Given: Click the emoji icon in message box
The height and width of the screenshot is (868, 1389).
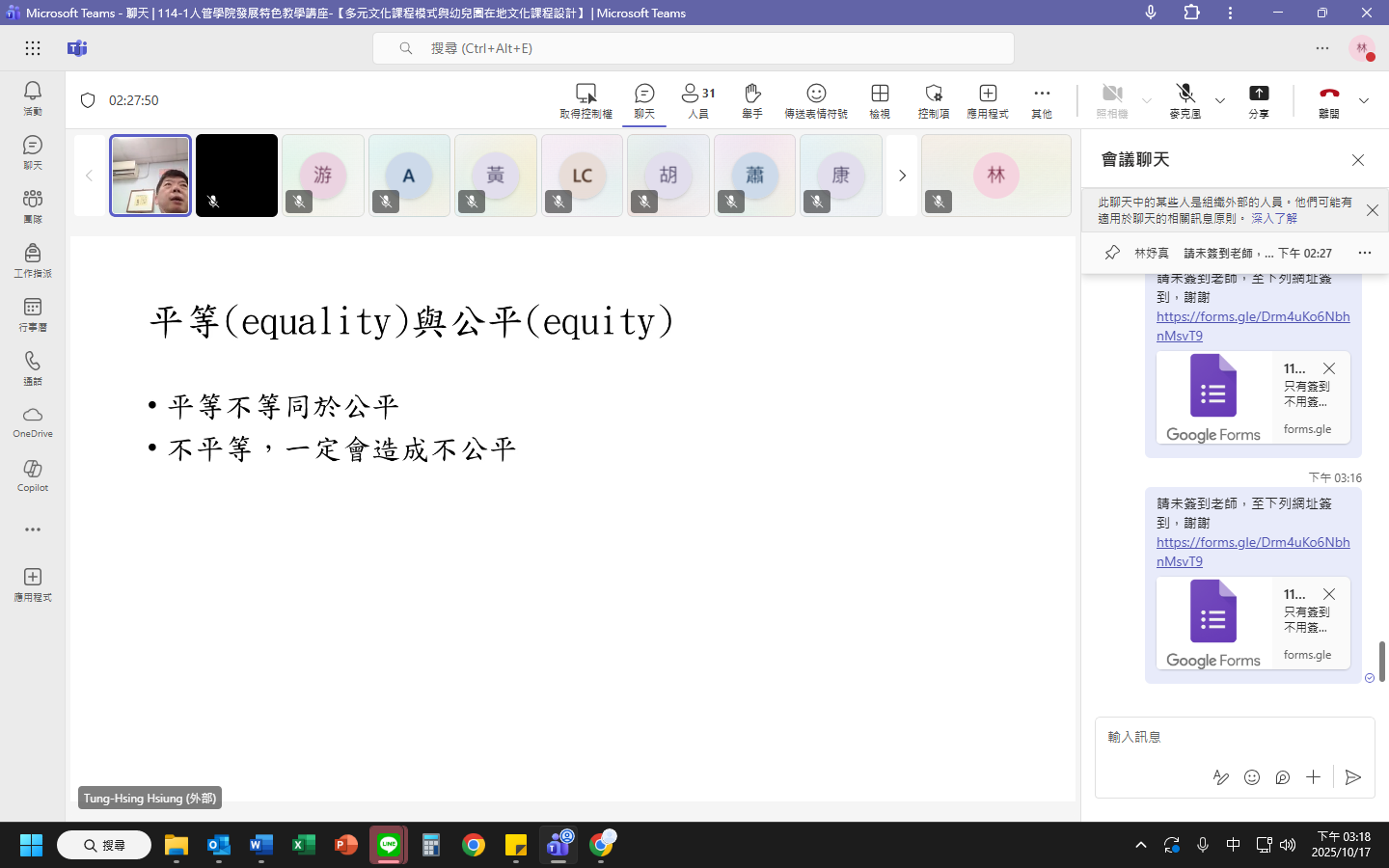Looking at the screenshot, I should point(1252,777).
